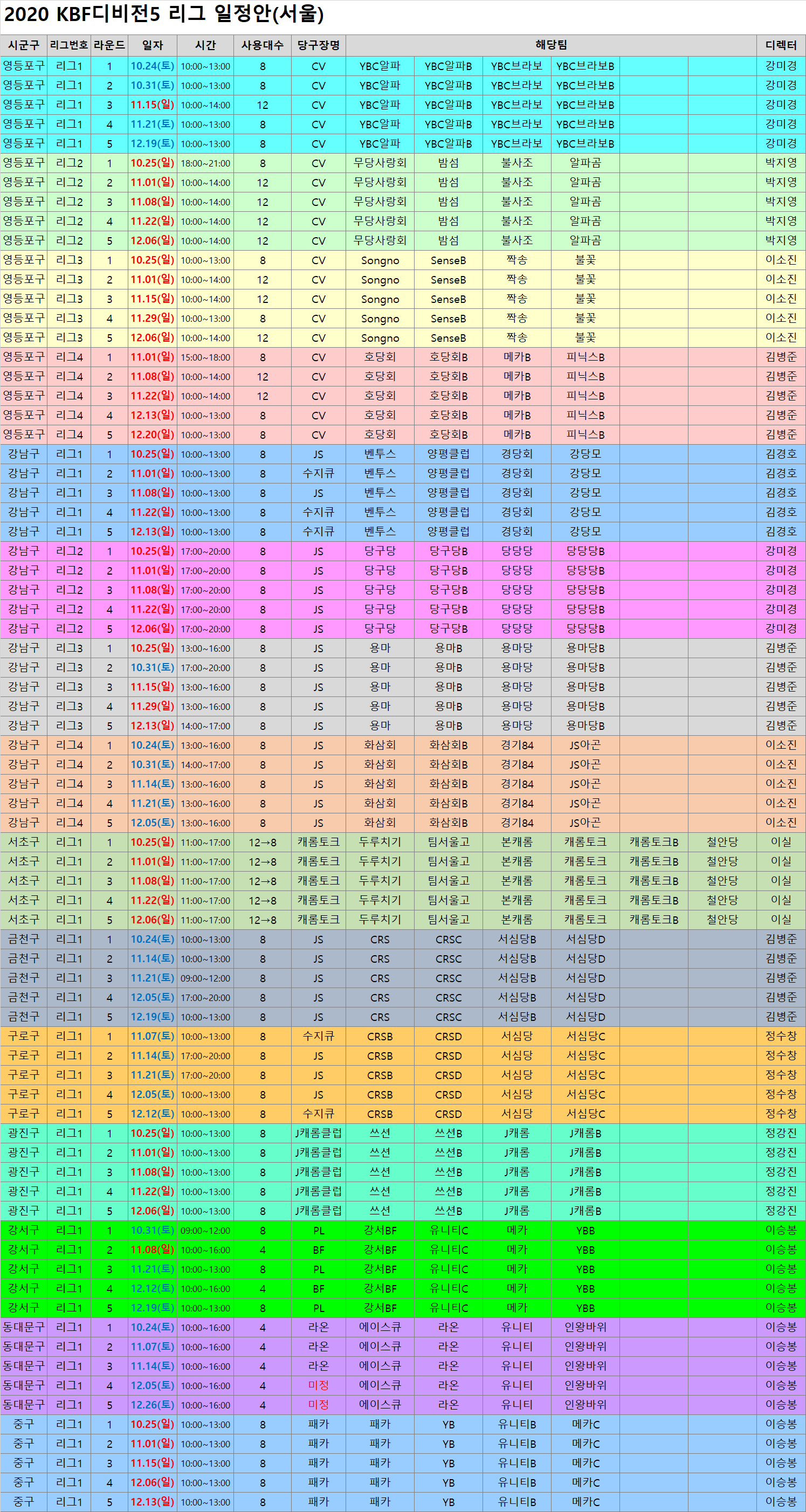Select the '일자' column header

coord(152,45)
